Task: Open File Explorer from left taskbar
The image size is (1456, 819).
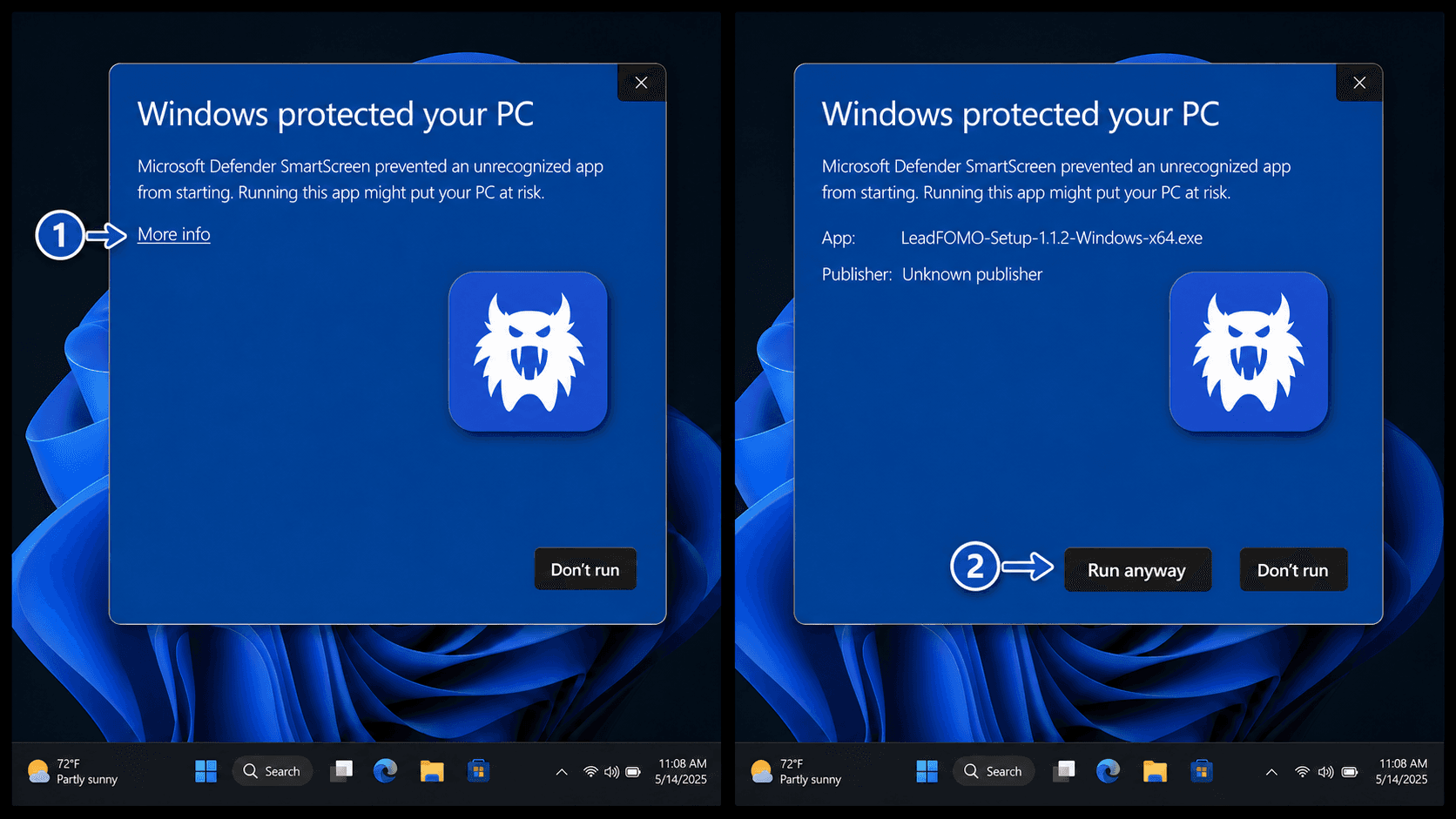Action: (432, 771)
